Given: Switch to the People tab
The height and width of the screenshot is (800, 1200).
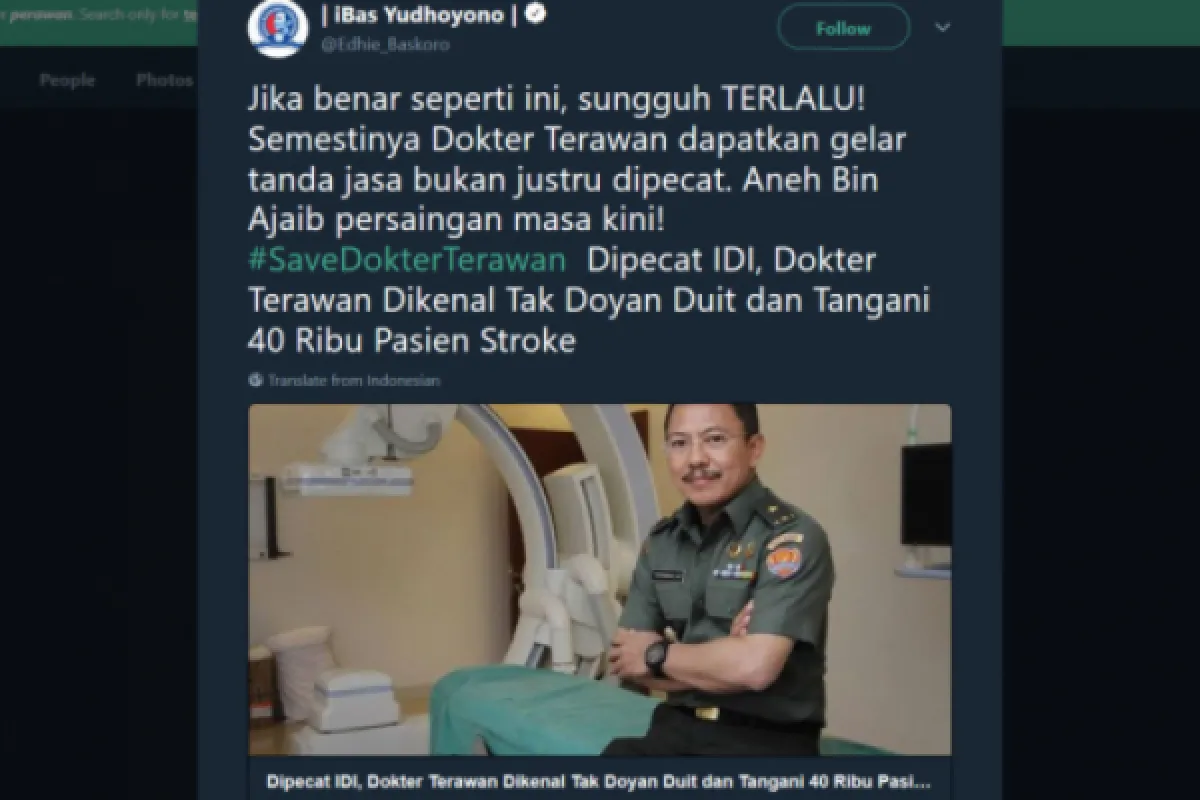Looking at the screenshot, I should click(x=67, y=80).
